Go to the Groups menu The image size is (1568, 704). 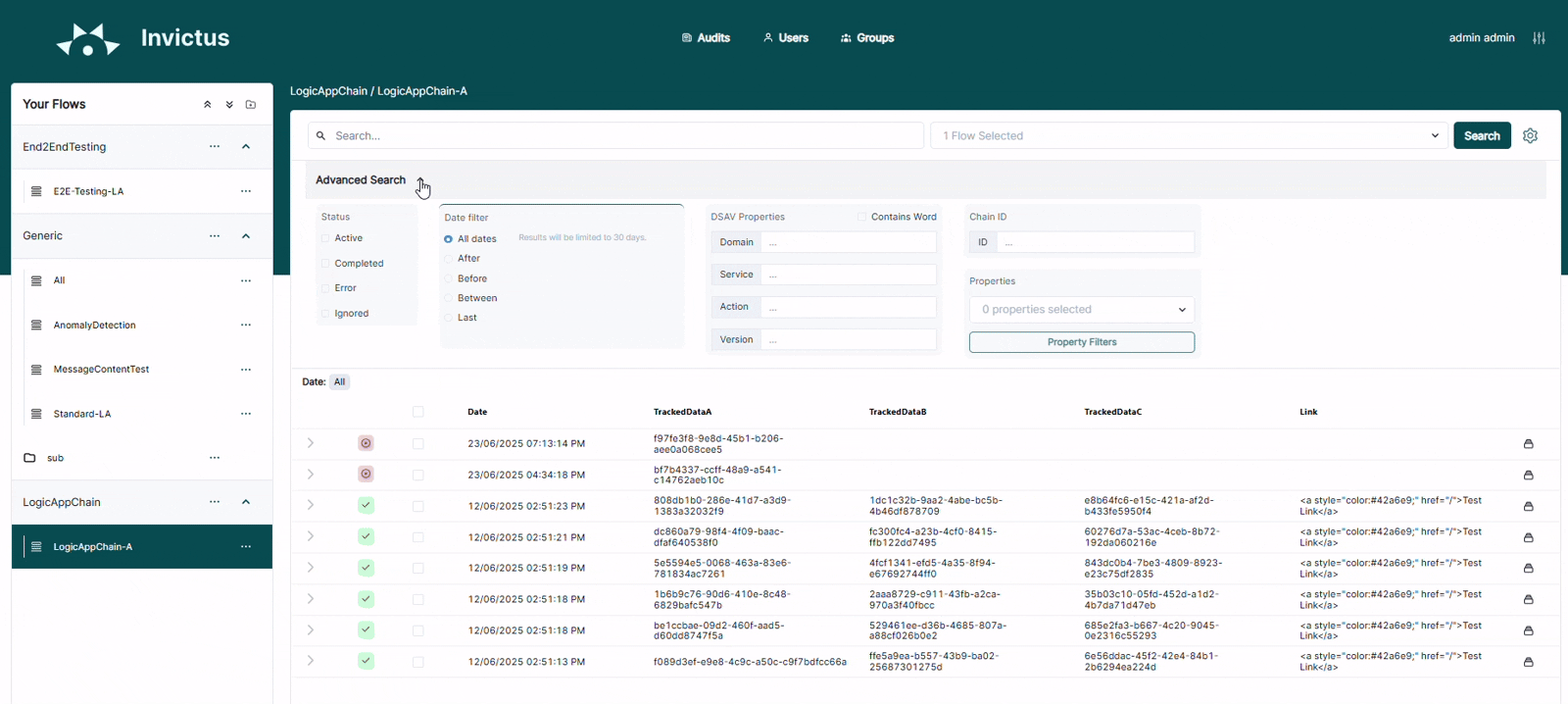(867, 38)
